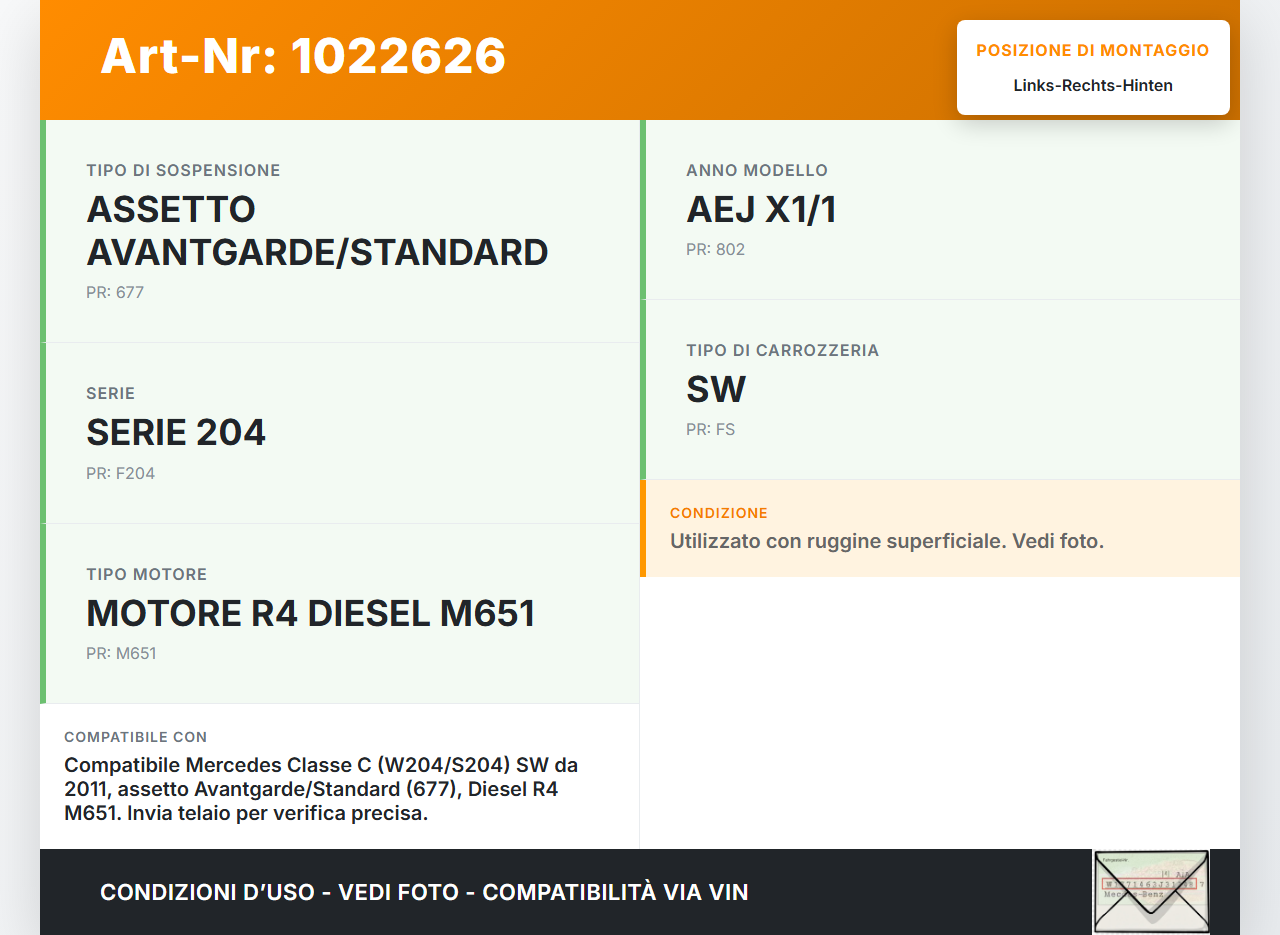Screen dimensions: 1280x935
Task: Click the Condizione rust notice text
Action: [886, 541]
